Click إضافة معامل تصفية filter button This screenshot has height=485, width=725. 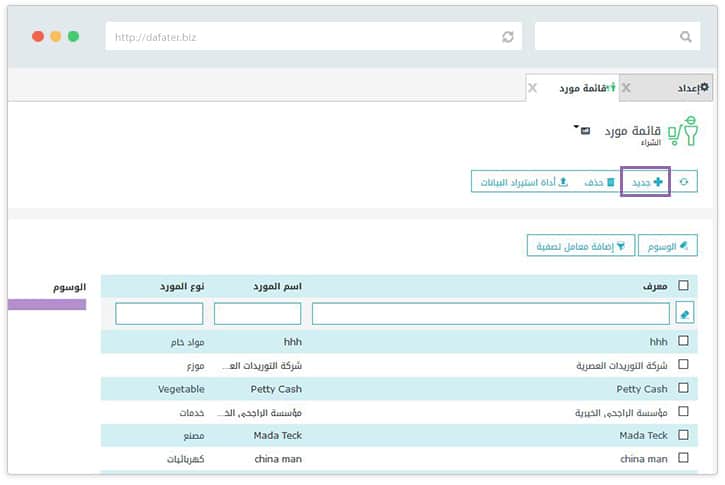[x=581, y=245]
